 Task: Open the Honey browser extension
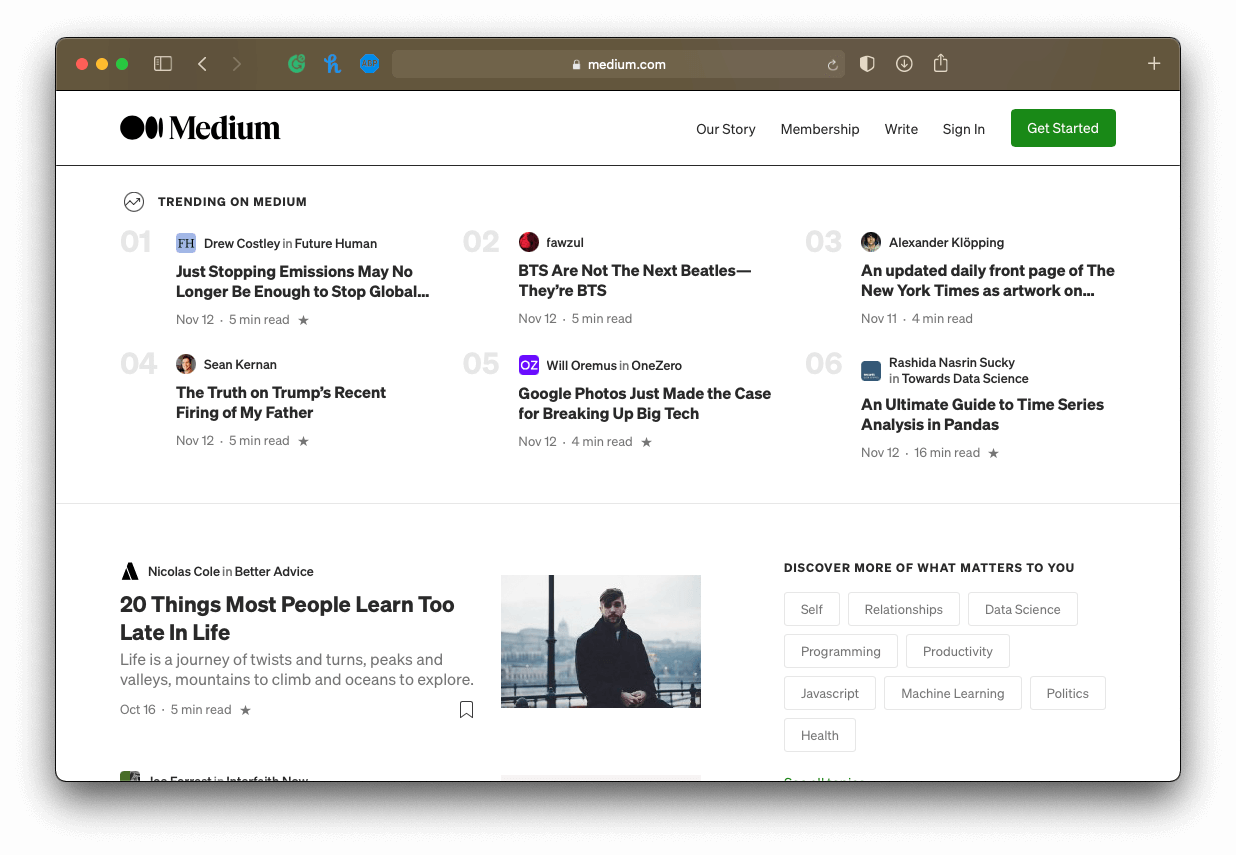pos(332,63)
